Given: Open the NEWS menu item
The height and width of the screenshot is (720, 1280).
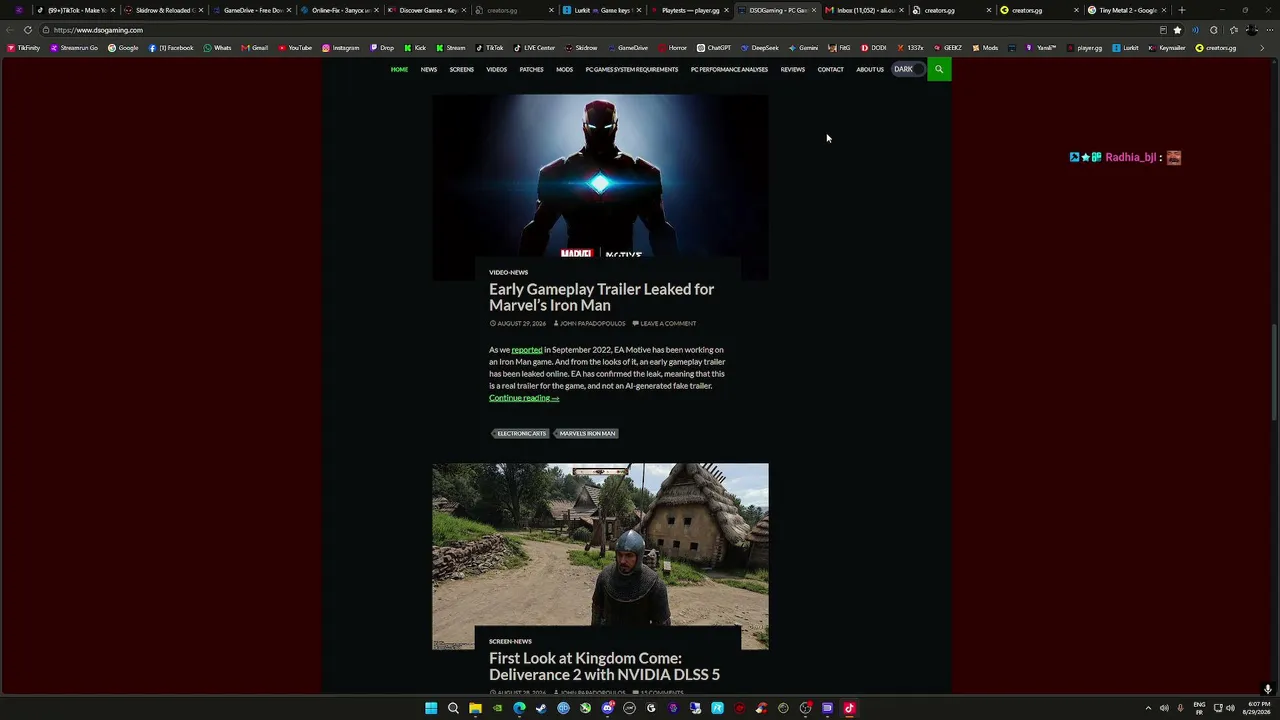Looking at the screenshot, I should pos(429,69).
